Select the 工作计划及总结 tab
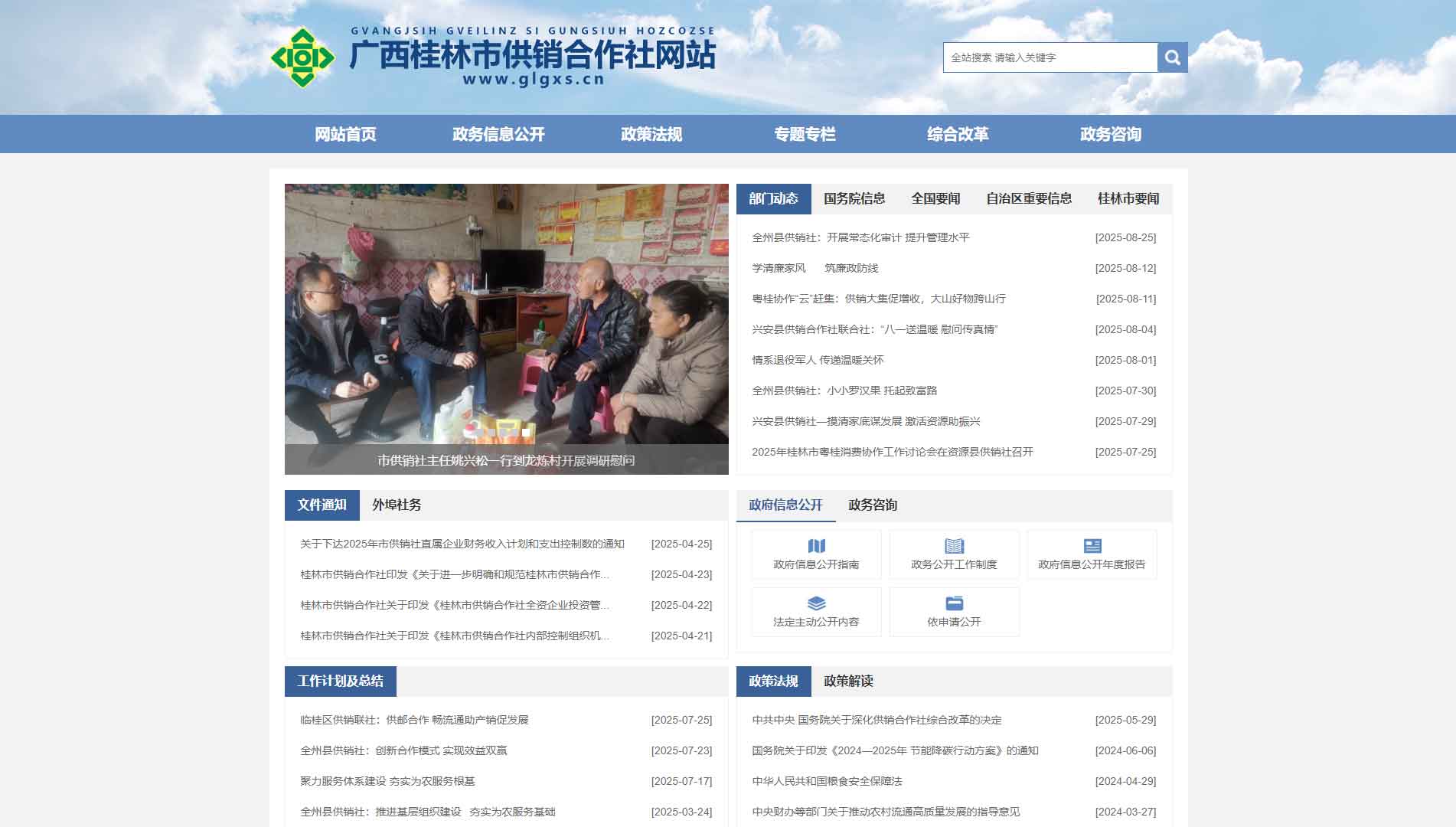Screen dimensions: 1456x827 tap(341, 682)
